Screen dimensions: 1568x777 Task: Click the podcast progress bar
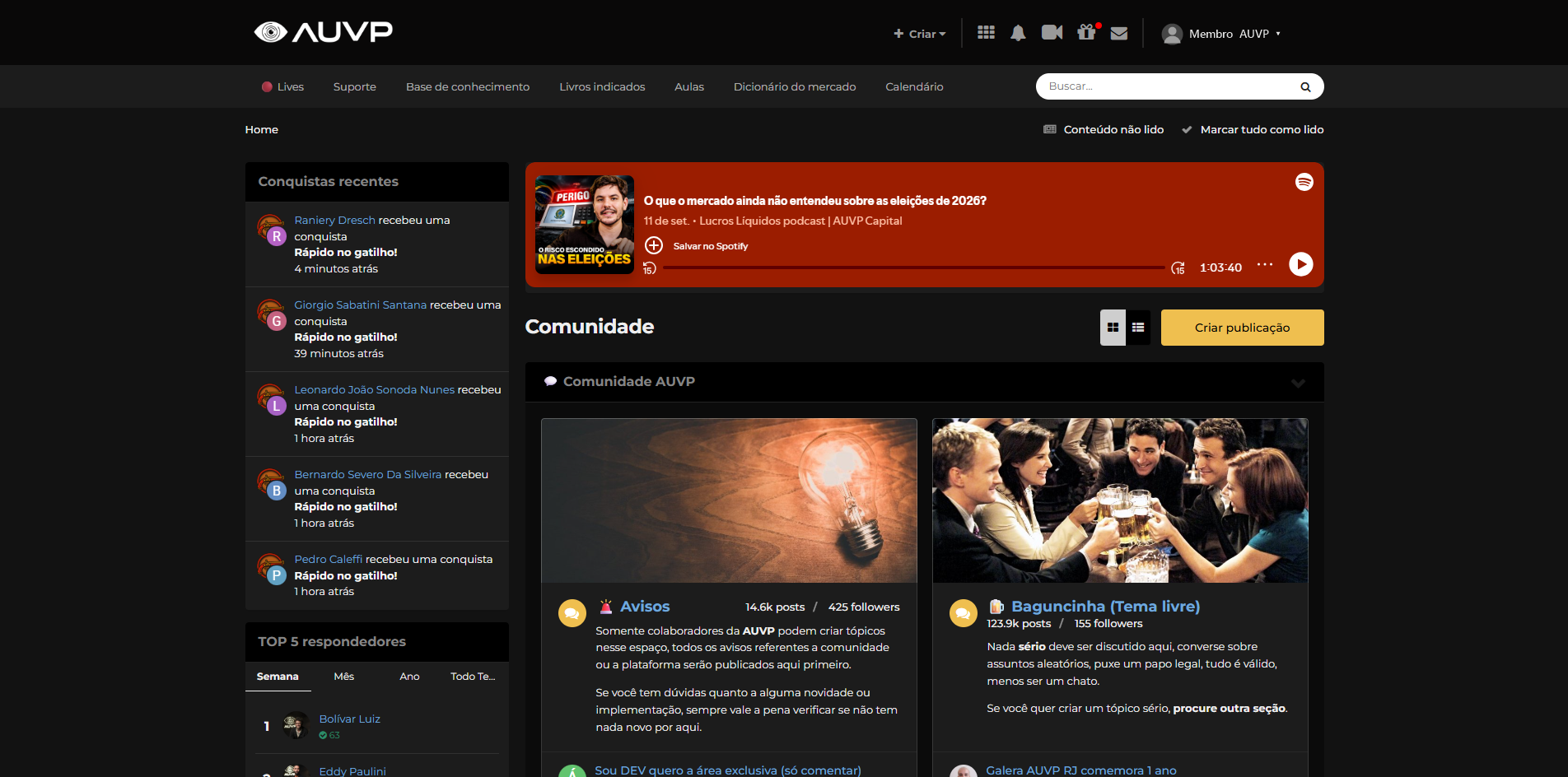tap(914, 268)
